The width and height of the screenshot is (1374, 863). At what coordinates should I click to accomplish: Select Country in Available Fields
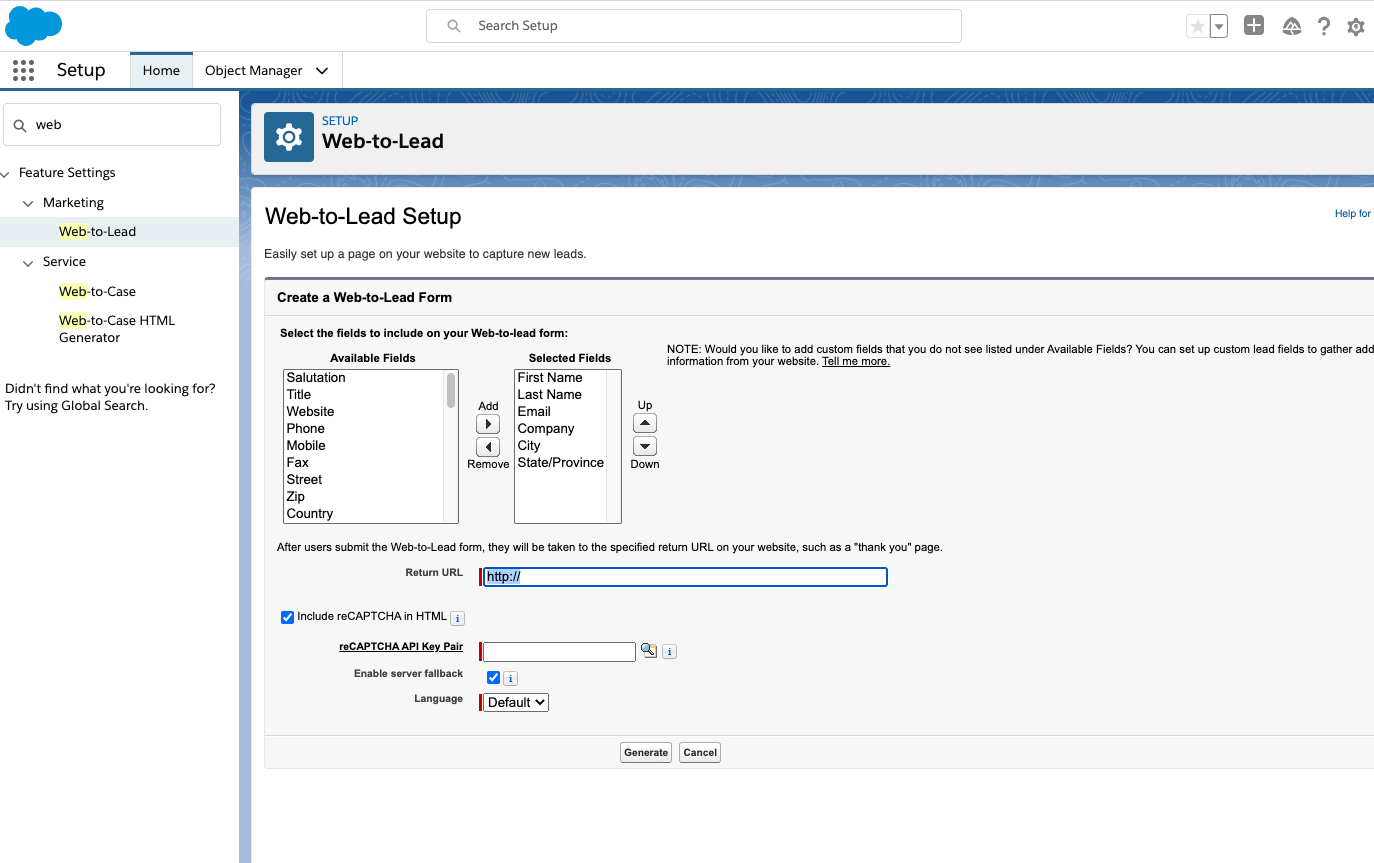364,513
